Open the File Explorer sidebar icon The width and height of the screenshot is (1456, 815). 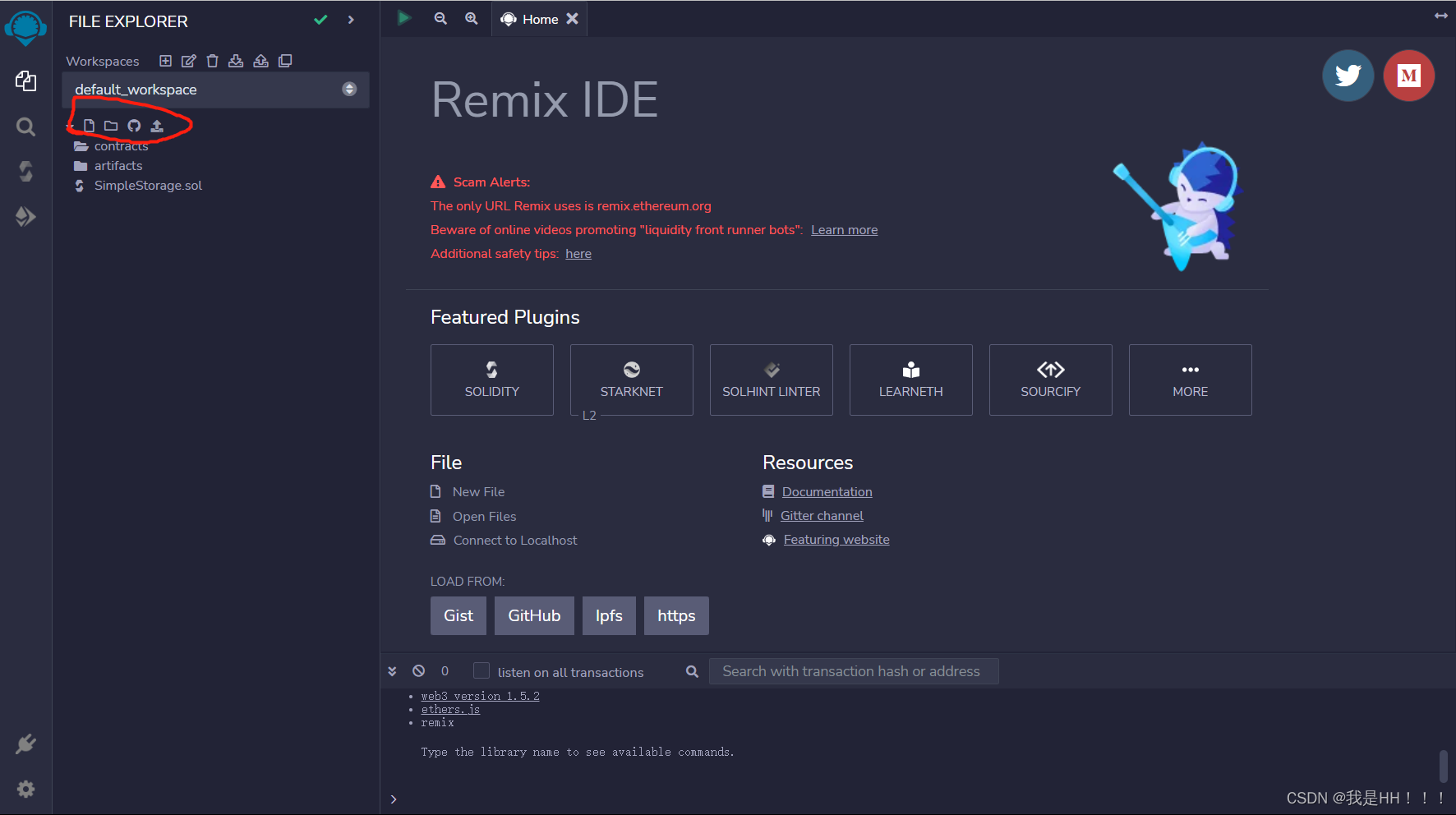click(25, 81)
